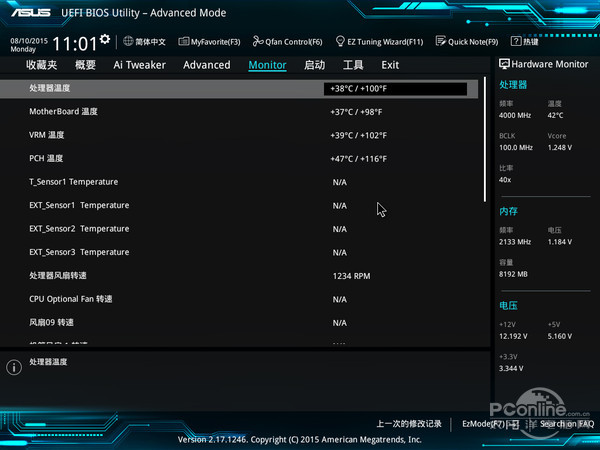Click the ASUS logo
600x450 pixels.
pos(31,13)
